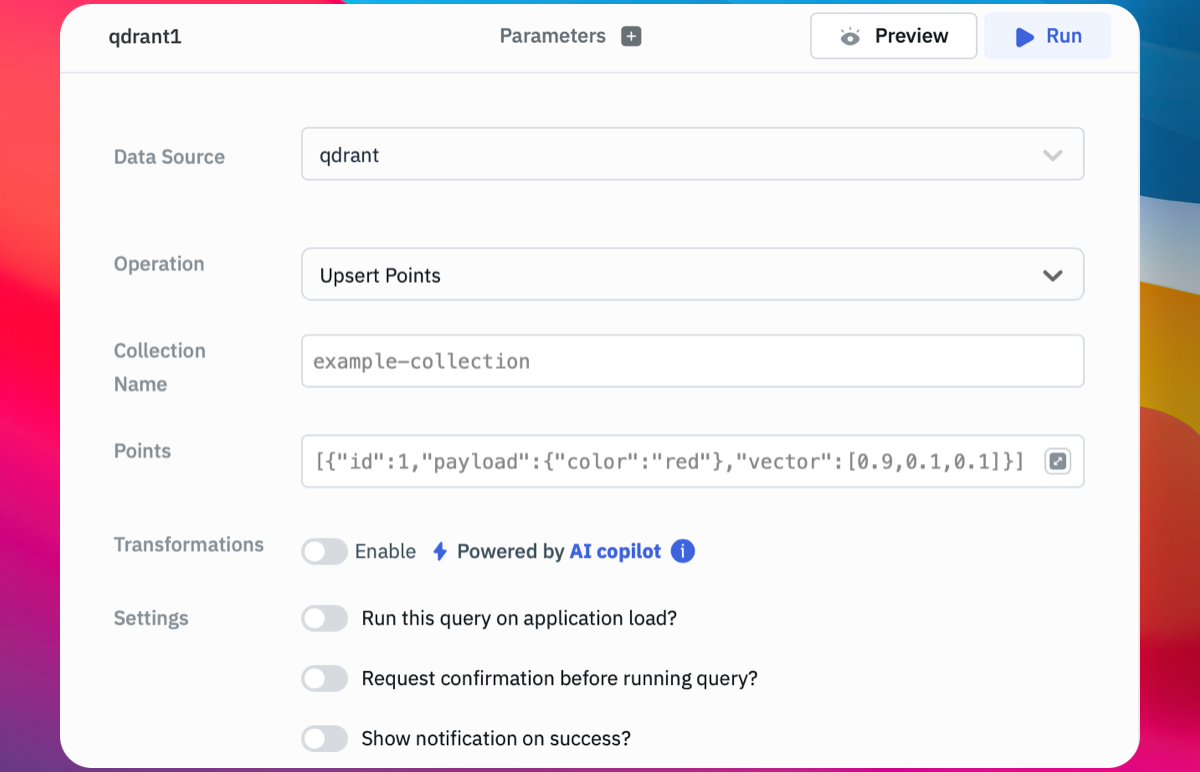Expand the Points editor with popout icon

pyautogui.click(x=1057, y=461)
